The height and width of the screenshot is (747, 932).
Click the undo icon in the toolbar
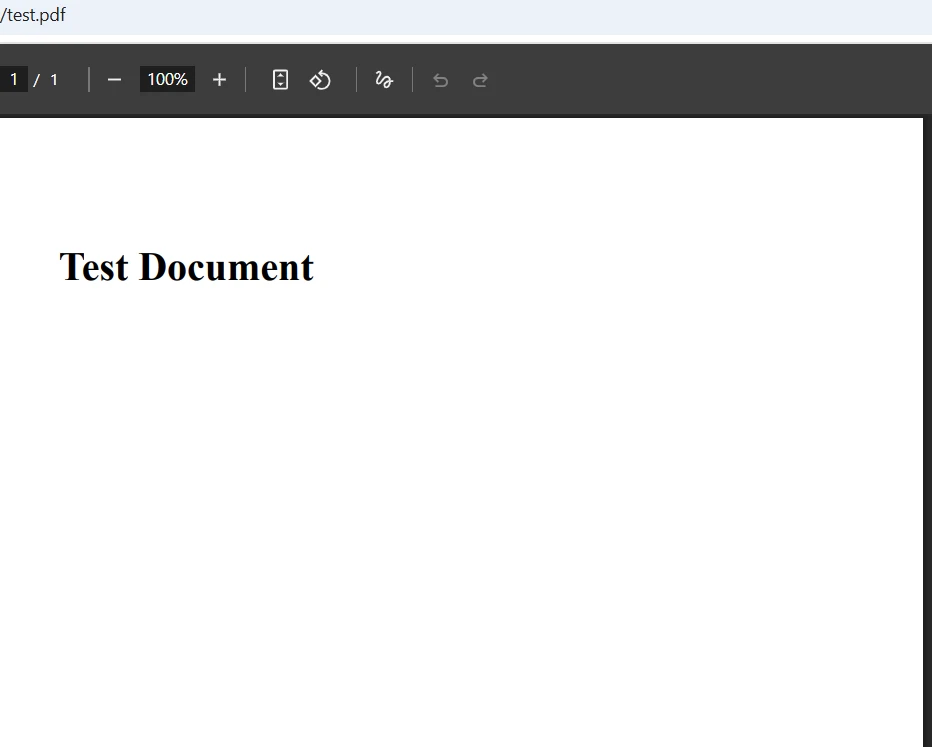tap(440, 80)
